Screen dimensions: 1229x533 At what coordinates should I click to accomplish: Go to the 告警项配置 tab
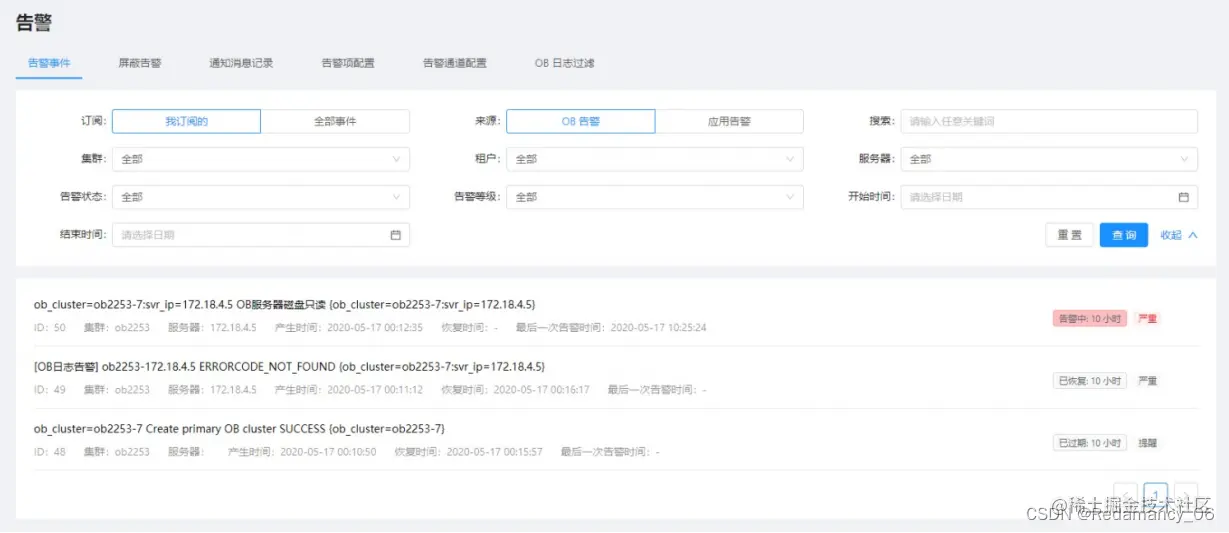[348, 63]
